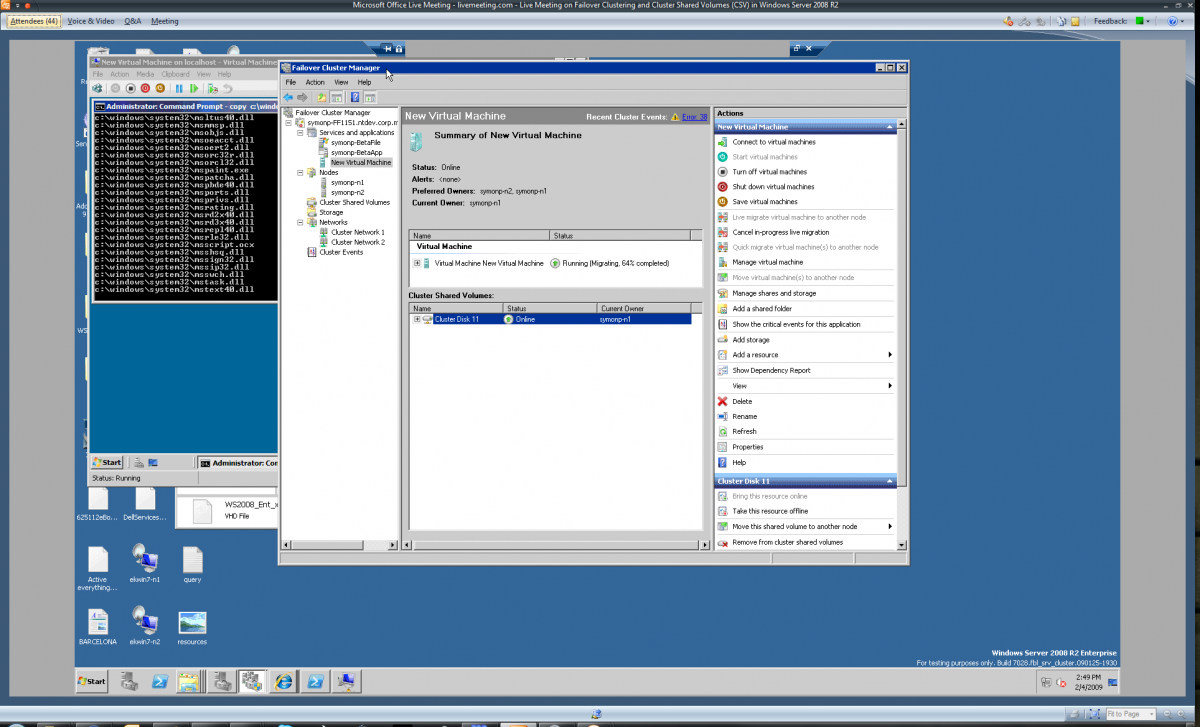Click the Up One Level folder icon

click(322, 97)
